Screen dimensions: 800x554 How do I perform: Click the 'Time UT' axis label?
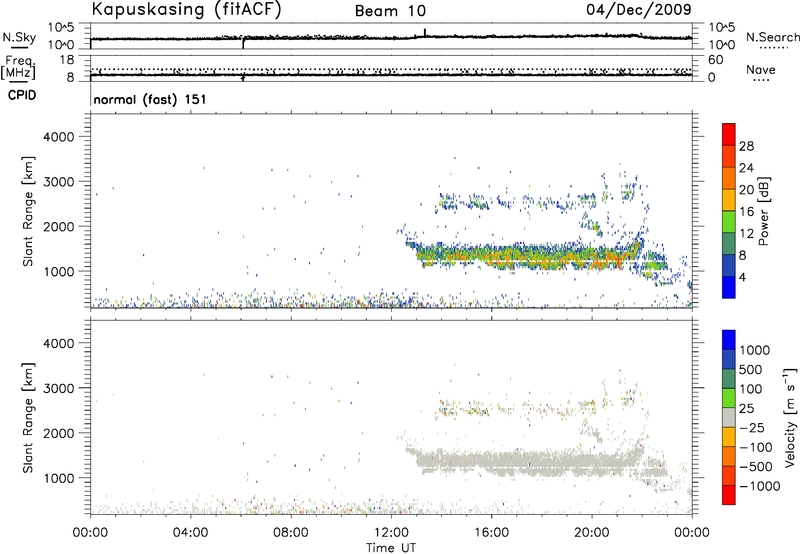391,548
